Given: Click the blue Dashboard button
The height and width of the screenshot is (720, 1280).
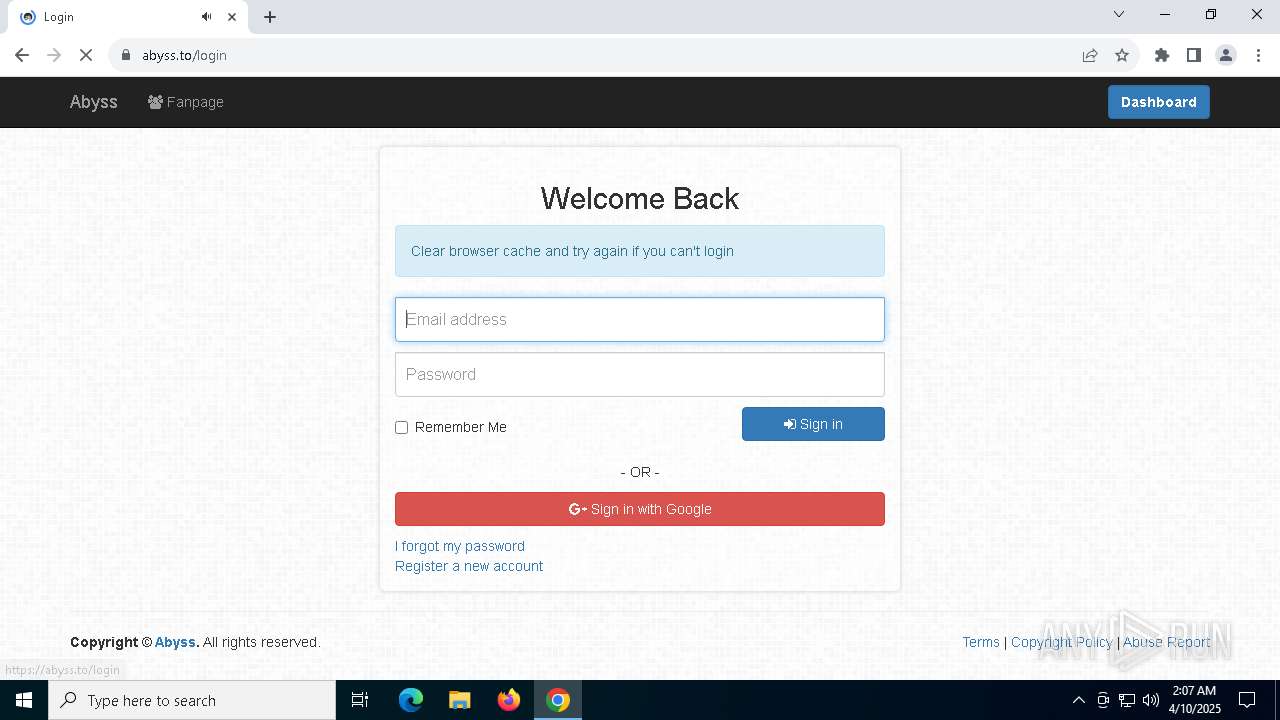Looking at the screenshot, I should tap(1158, 102).
